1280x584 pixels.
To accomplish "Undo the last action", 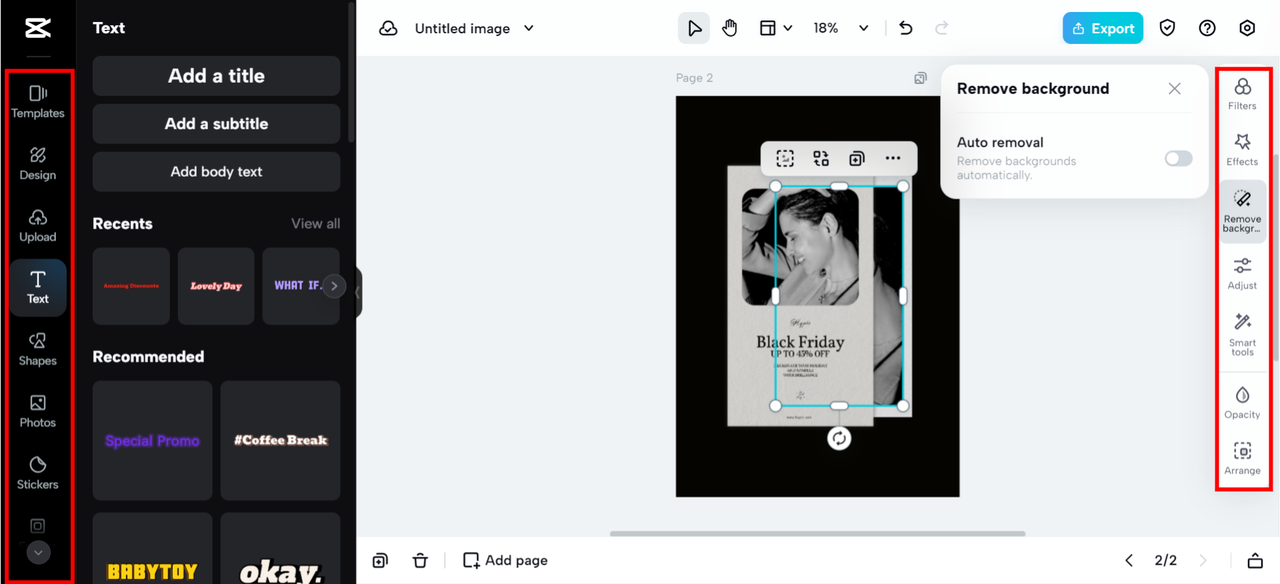I will [906, 28].
